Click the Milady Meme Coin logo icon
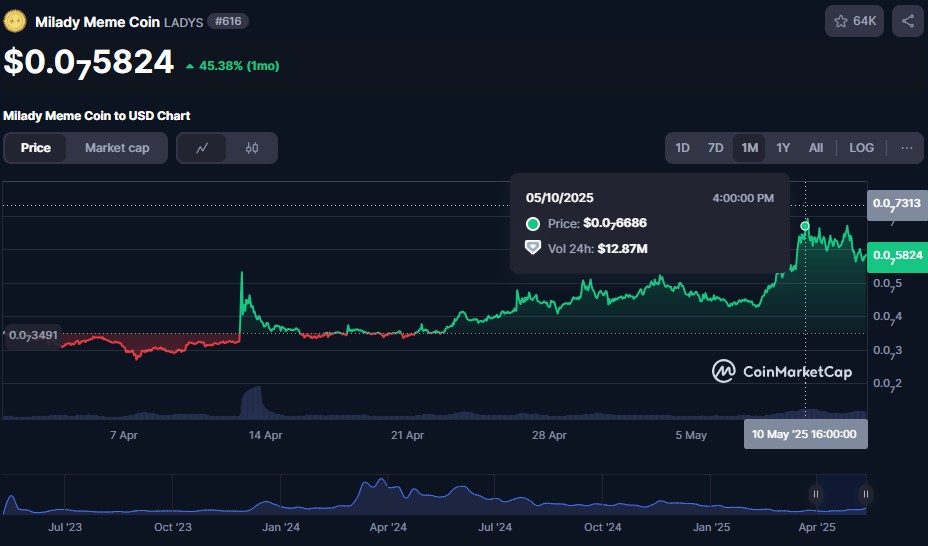 tap(15, 22)
